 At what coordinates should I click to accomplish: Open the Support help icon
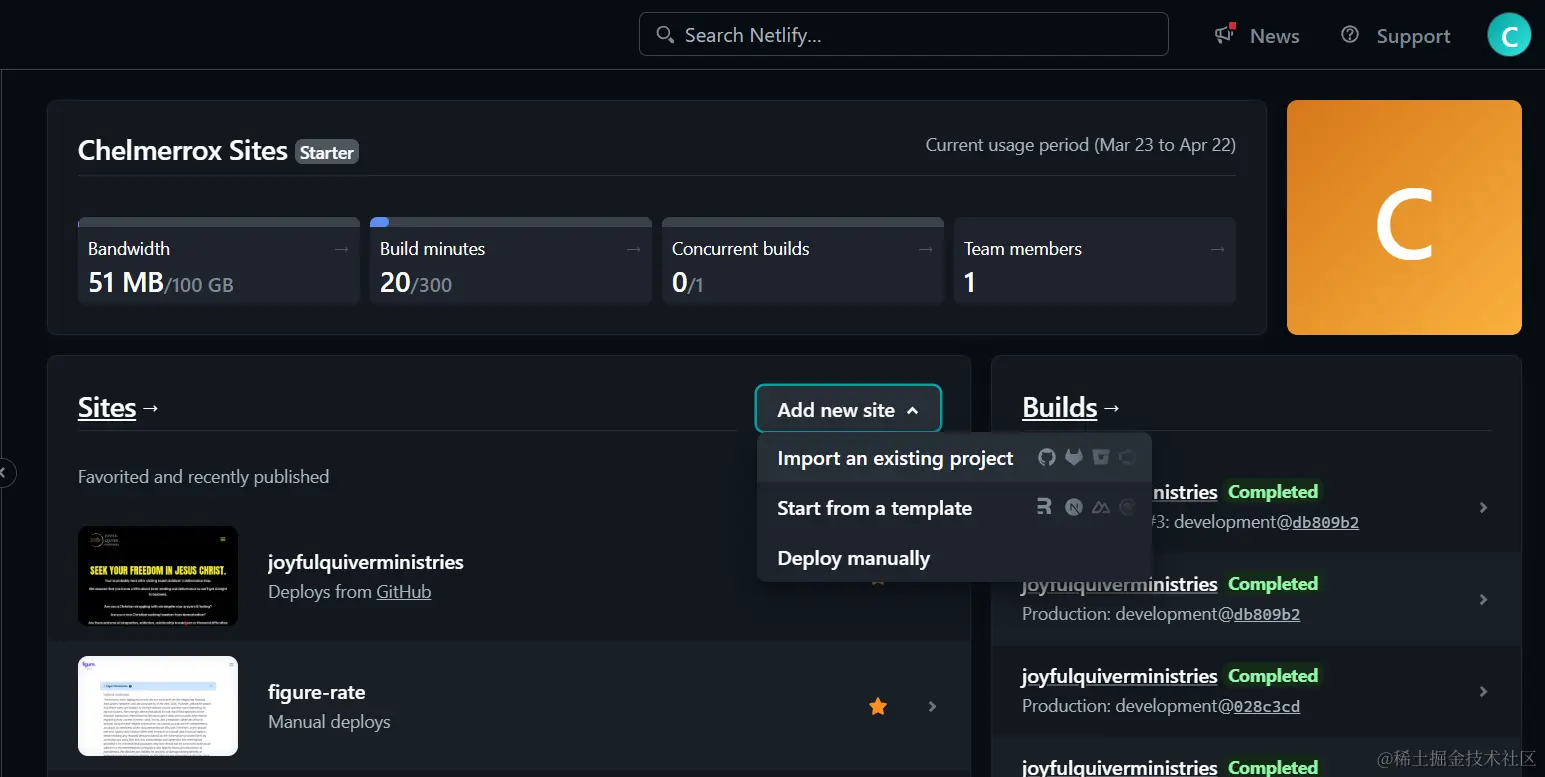click(1350, 35)
